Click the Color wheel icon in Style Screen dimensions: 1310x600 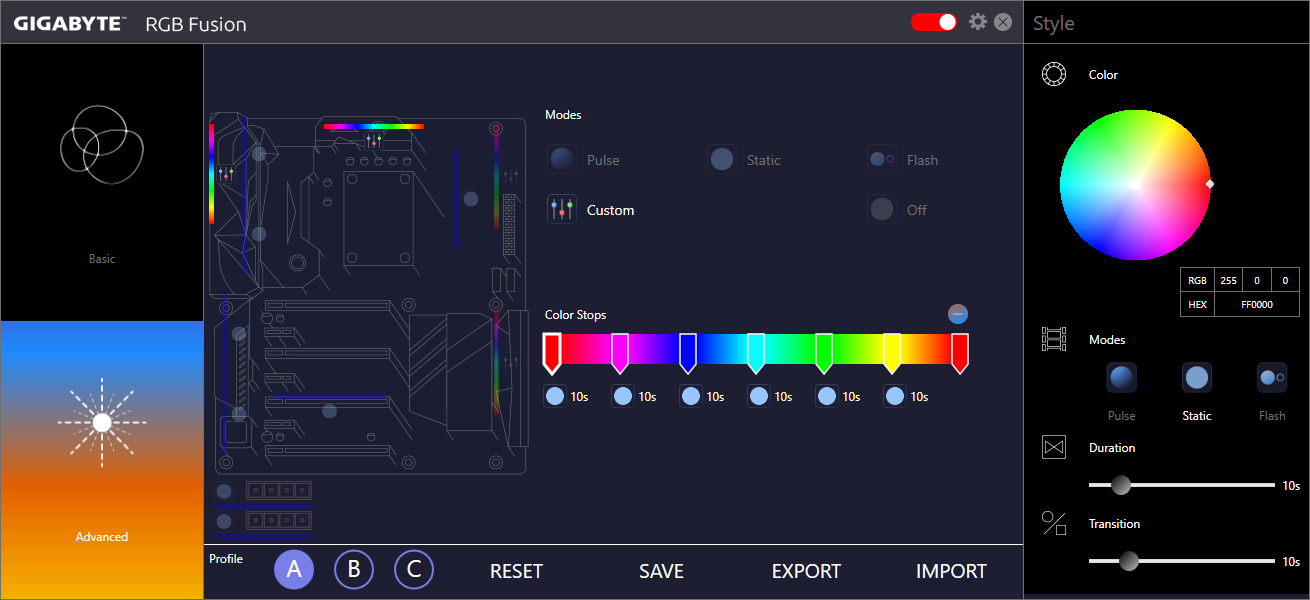point(1054,75)
